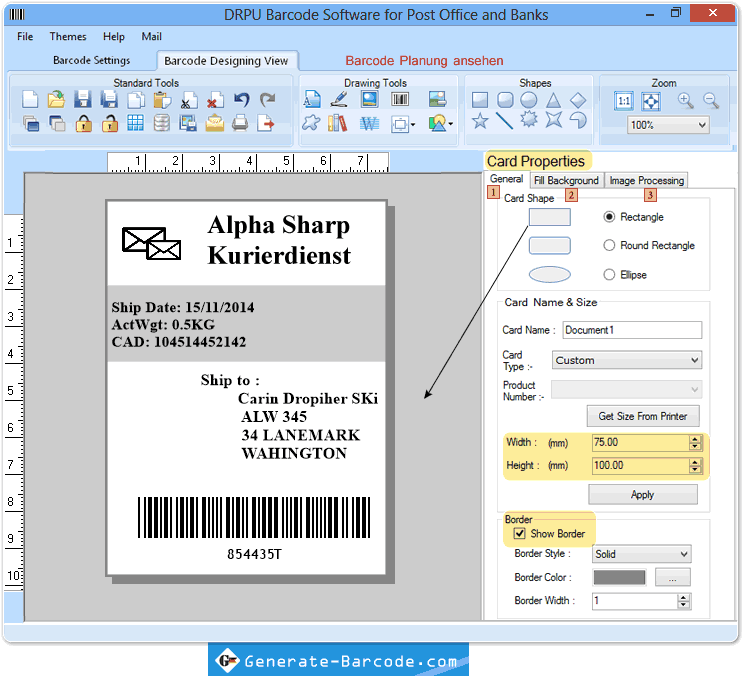Select the General tab in Card Properties

(506, 179)
